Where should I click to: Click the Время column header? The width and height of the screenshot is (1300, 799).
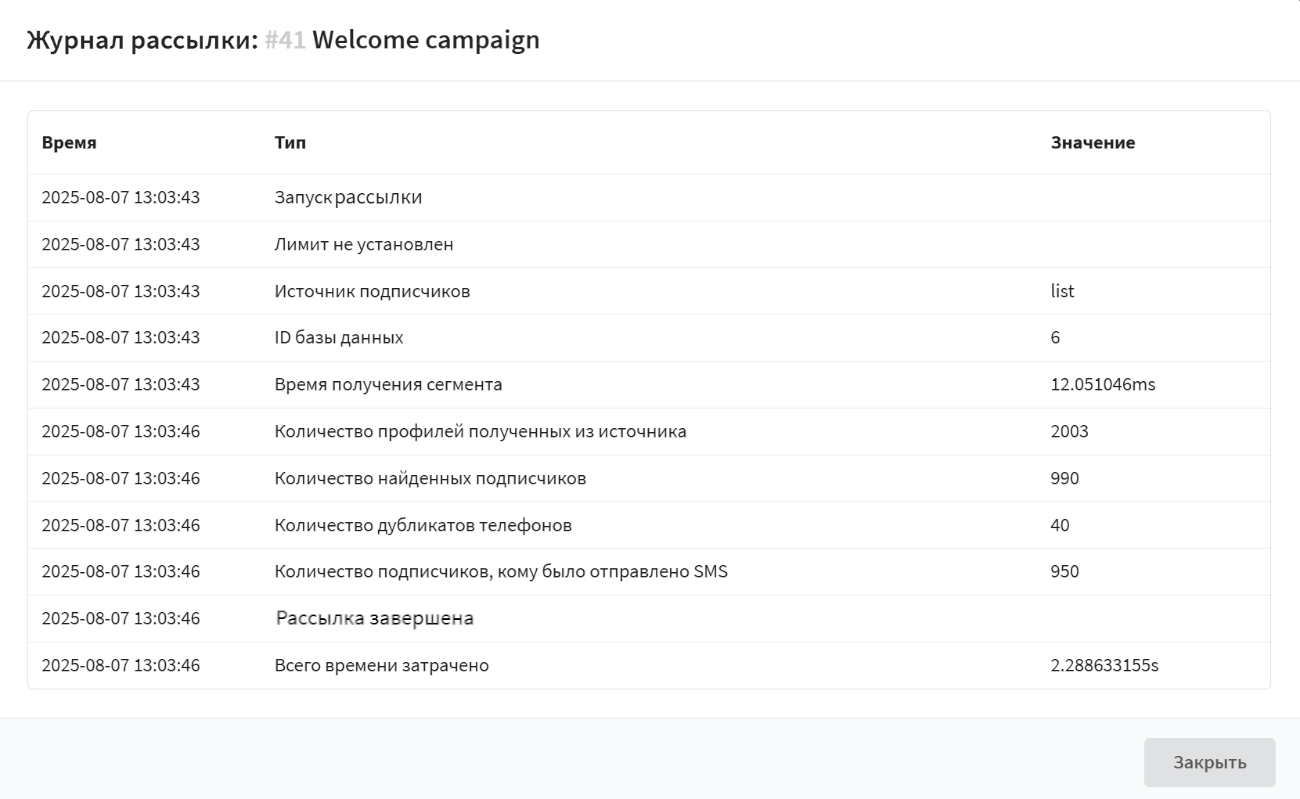coord(69,143)
